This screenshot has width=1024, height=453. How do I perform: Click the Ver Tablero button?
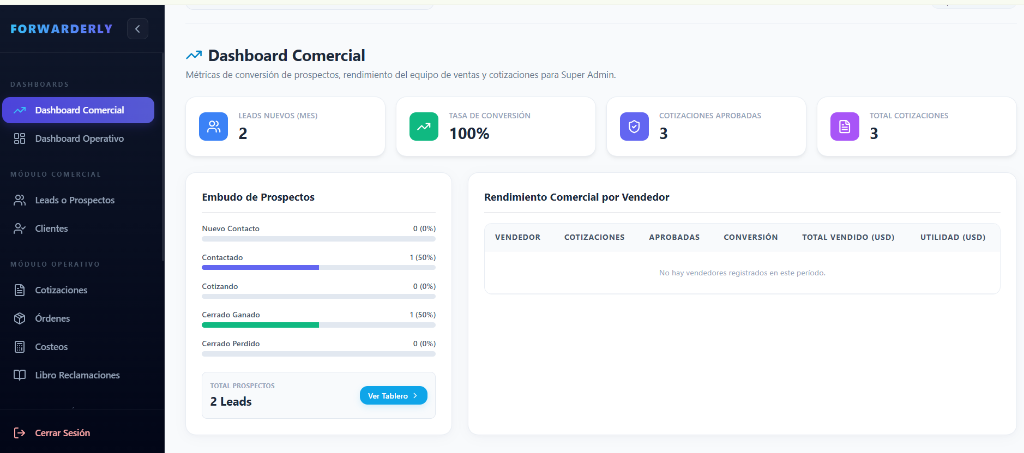click(393, 396)
